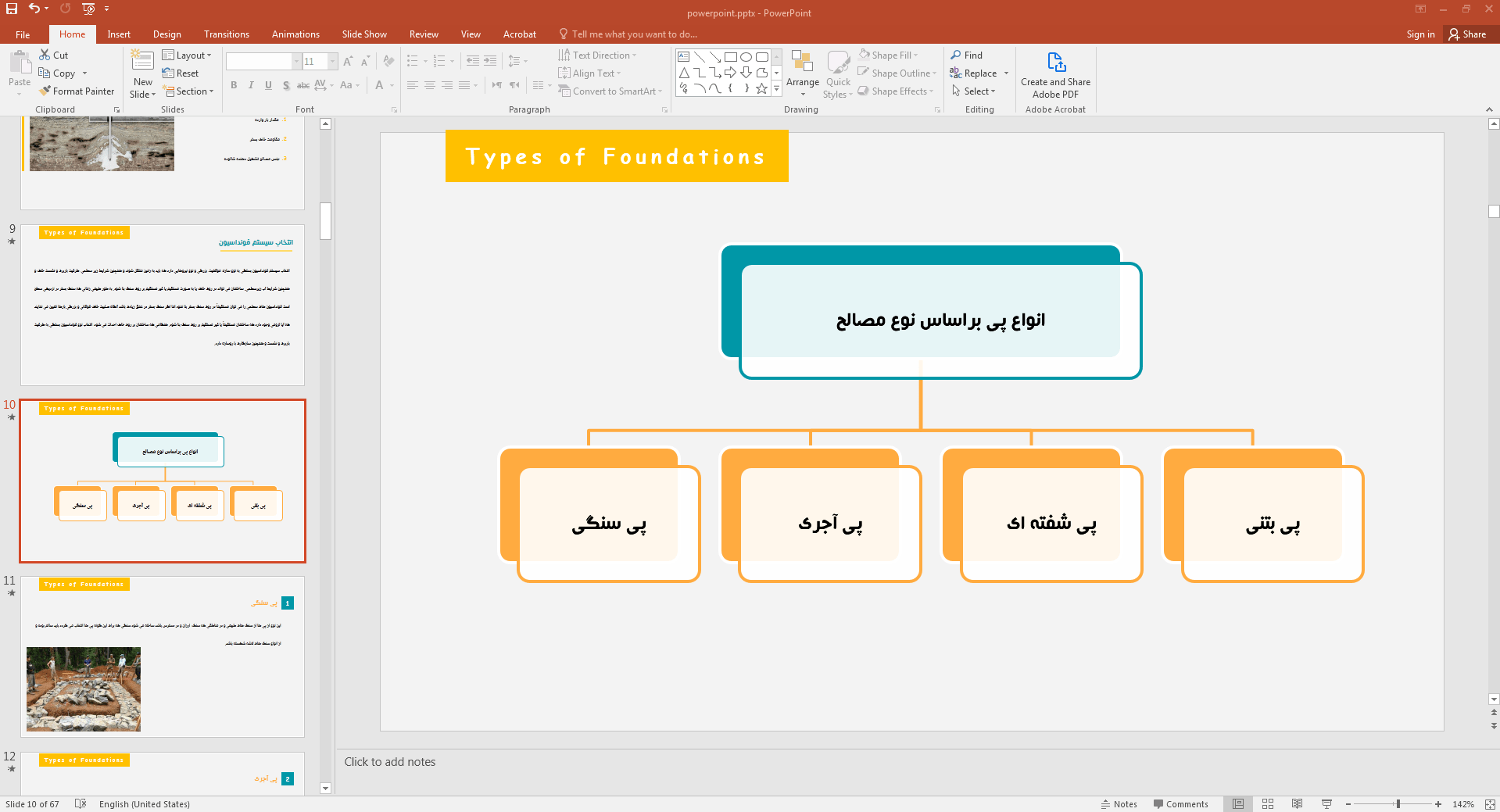Viewport: 1500px width, 812px height.
Task: Toggle Italic formatting
Action: click(251, 85)
